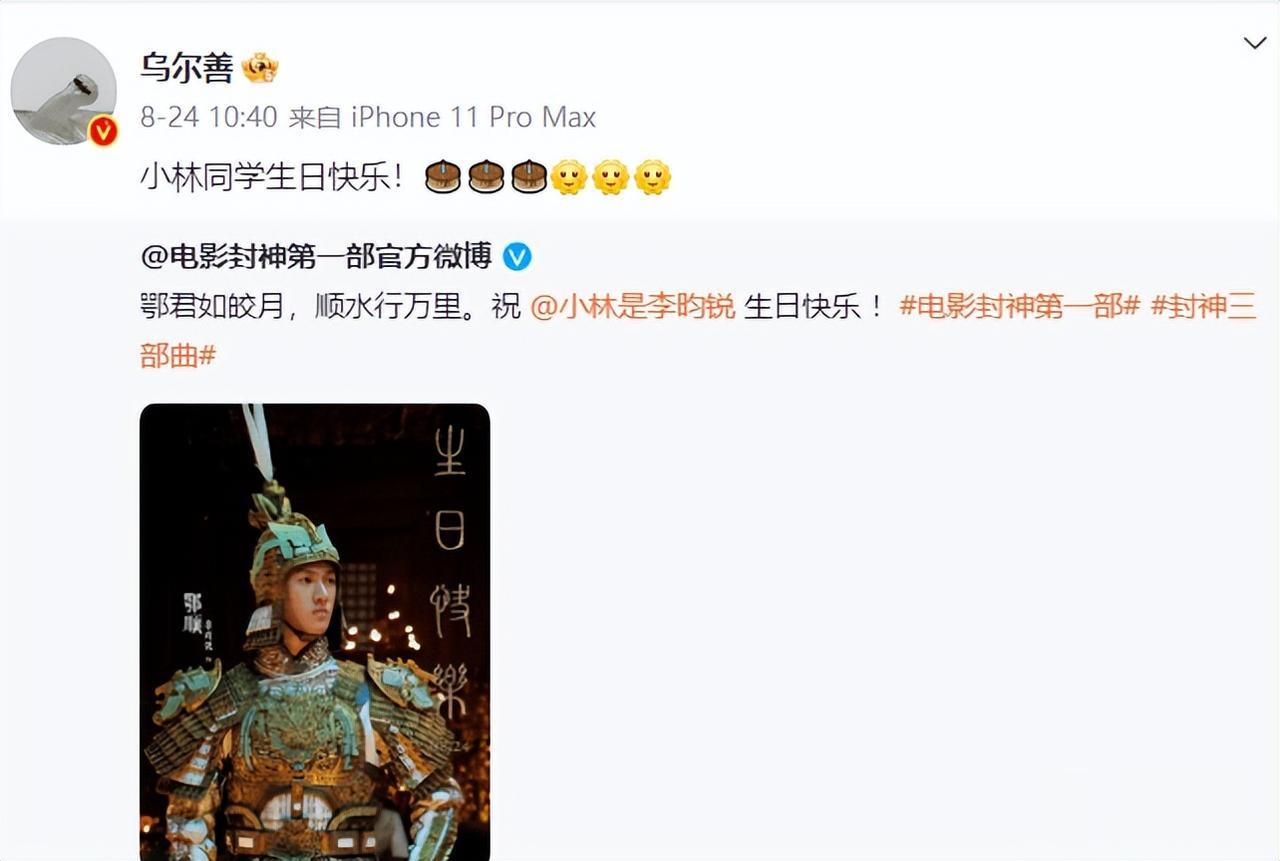Click the last sun smiley emoji
This screenshot has width=1280, height=861.
tap(653, 177)
